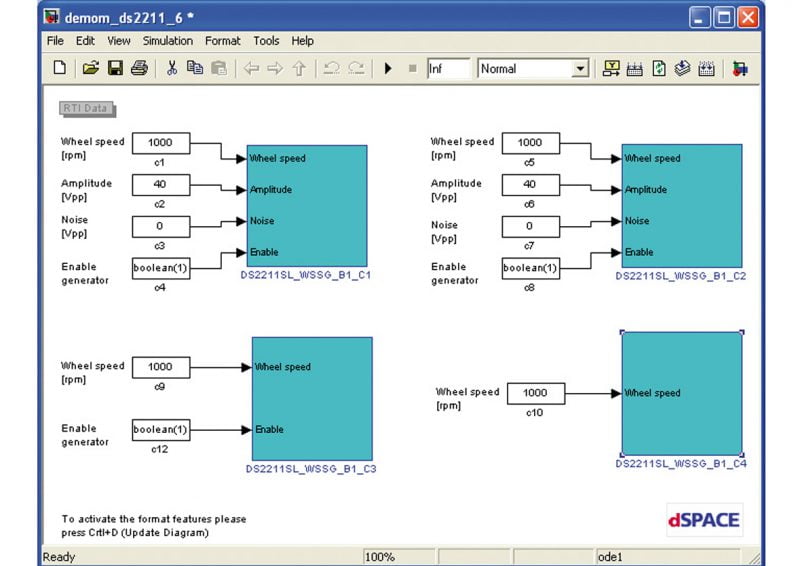The image size is (800, 566).
Task: Select the c4 boolean(1) enable constant
Action: coord(161,268)
